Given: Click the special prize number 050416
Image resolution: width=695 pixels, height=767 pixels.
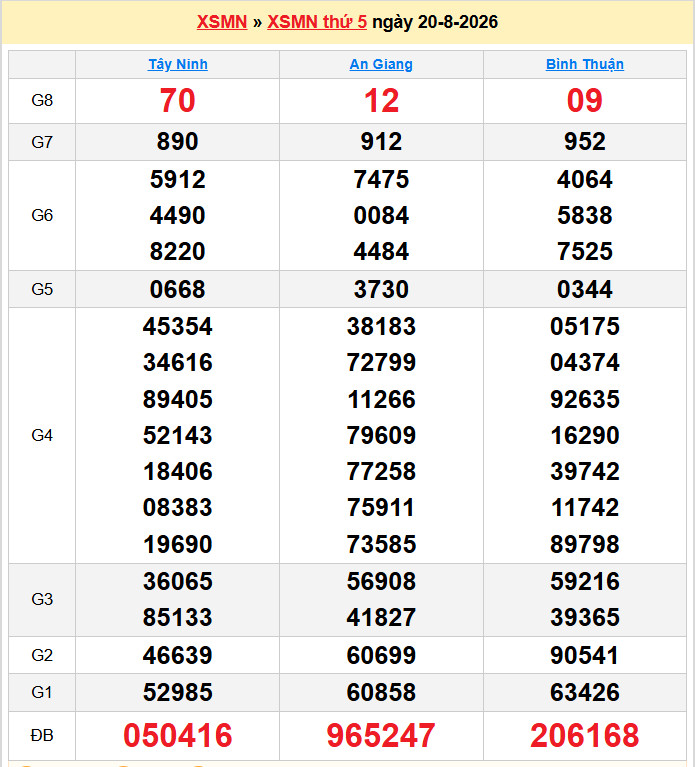Looking at the screenshot, I should pos(178,735).
